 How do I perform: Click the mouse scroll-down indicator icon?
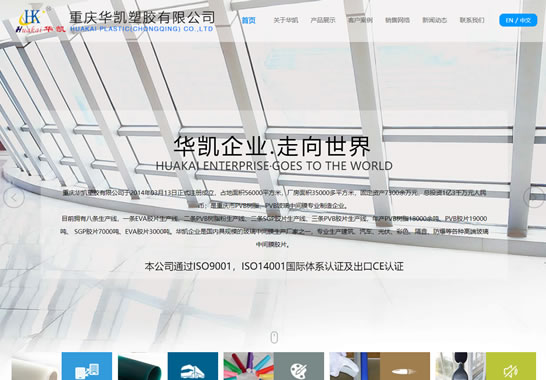click(274, 338)
